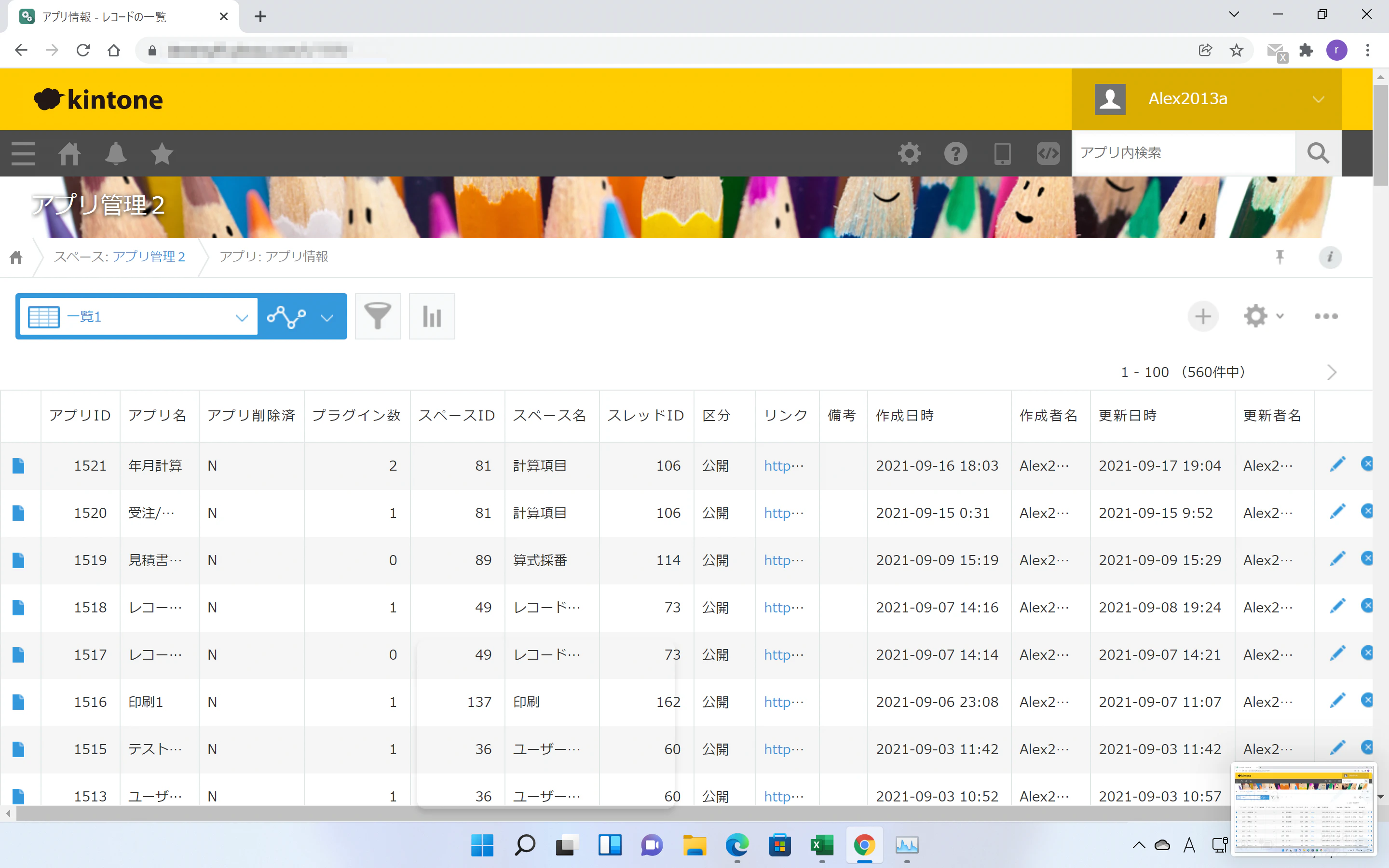Click the search magnifier button
1389x868 pixels.
1319,153
